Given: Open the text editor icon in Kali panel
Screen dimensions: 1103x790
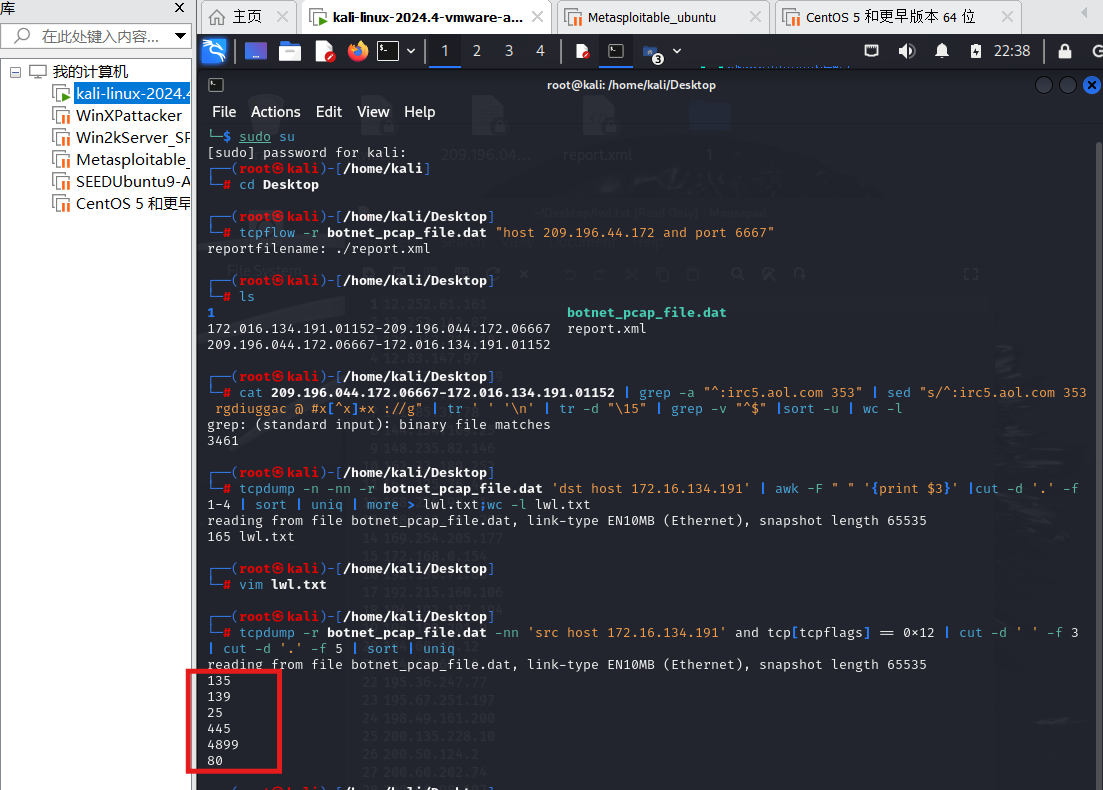Looking at the screenshot, I should click(x=324, y=51).
